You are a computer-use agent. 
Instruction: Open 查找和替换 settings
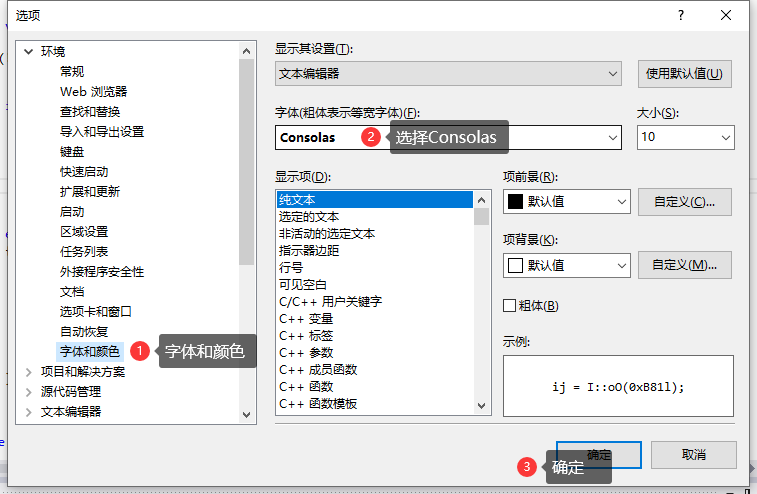[90, 112]
